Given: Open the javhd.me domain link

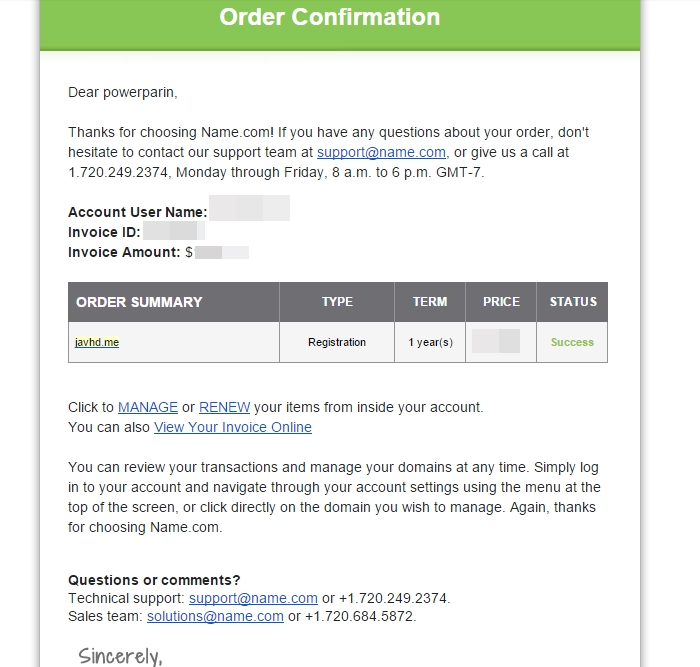Looking at the screenshot, I should point(97,342).
